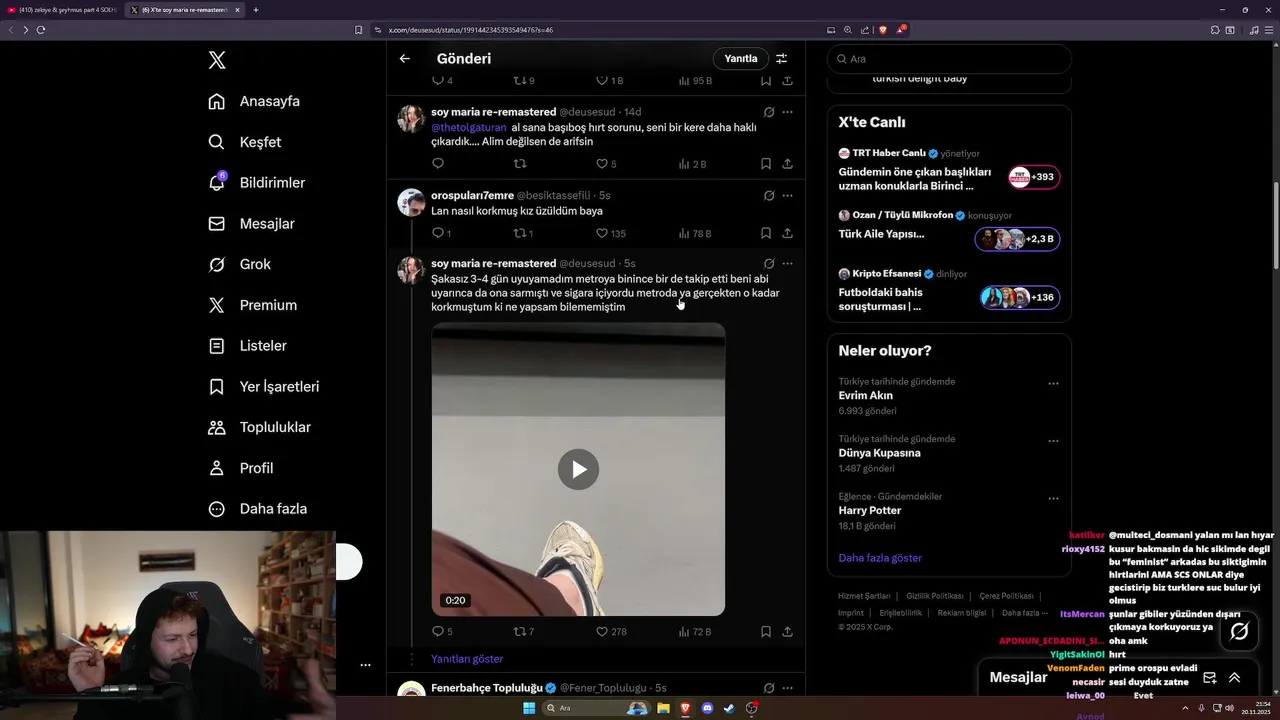The width and height of the screenshot is (1280, 720).
Task: Like the post with 5 likes
Action: (x=607, y=164)
